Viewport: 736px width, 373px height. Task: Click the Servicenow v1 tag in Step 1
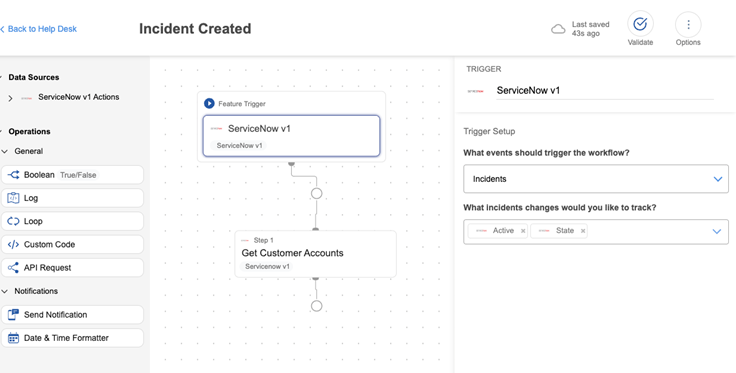click(x=267, y=266)
